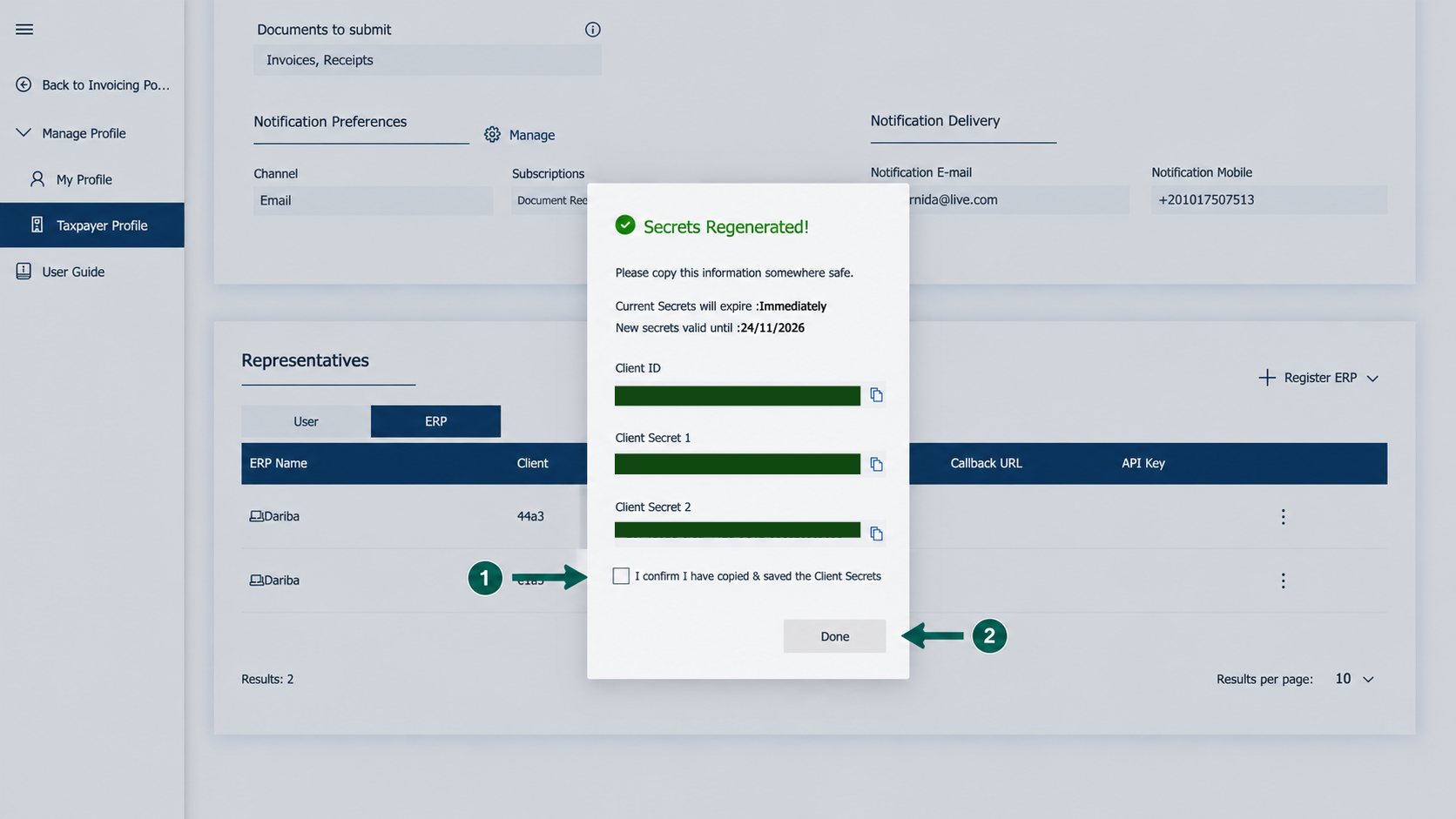Viewport: 1456px width, 819px height.
Task: Click the Taxpayer Profile building icon
Action: tap(37, 225)
